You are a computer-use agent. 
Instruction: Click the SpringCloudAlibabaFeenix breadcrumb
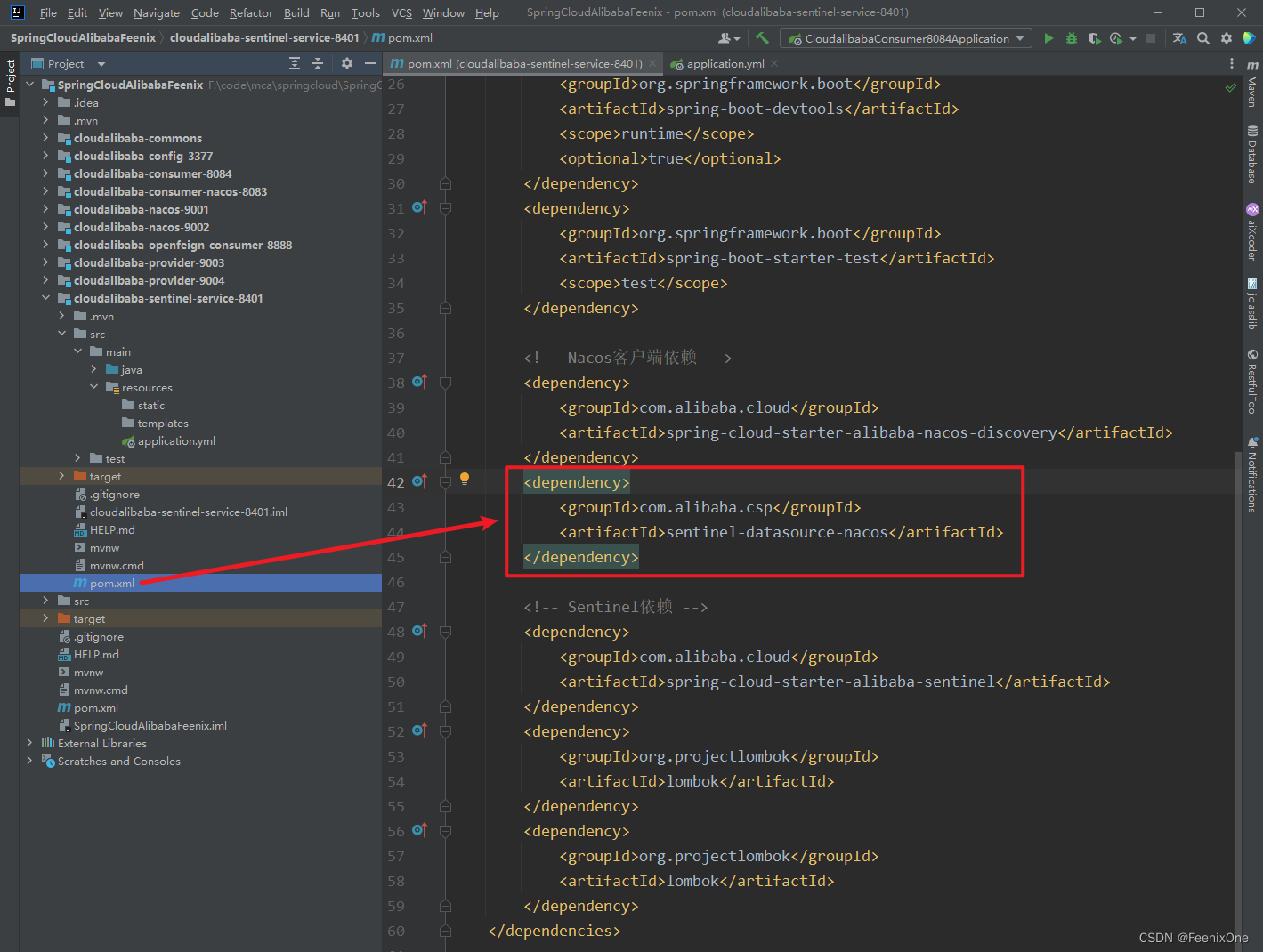[83, 38]
